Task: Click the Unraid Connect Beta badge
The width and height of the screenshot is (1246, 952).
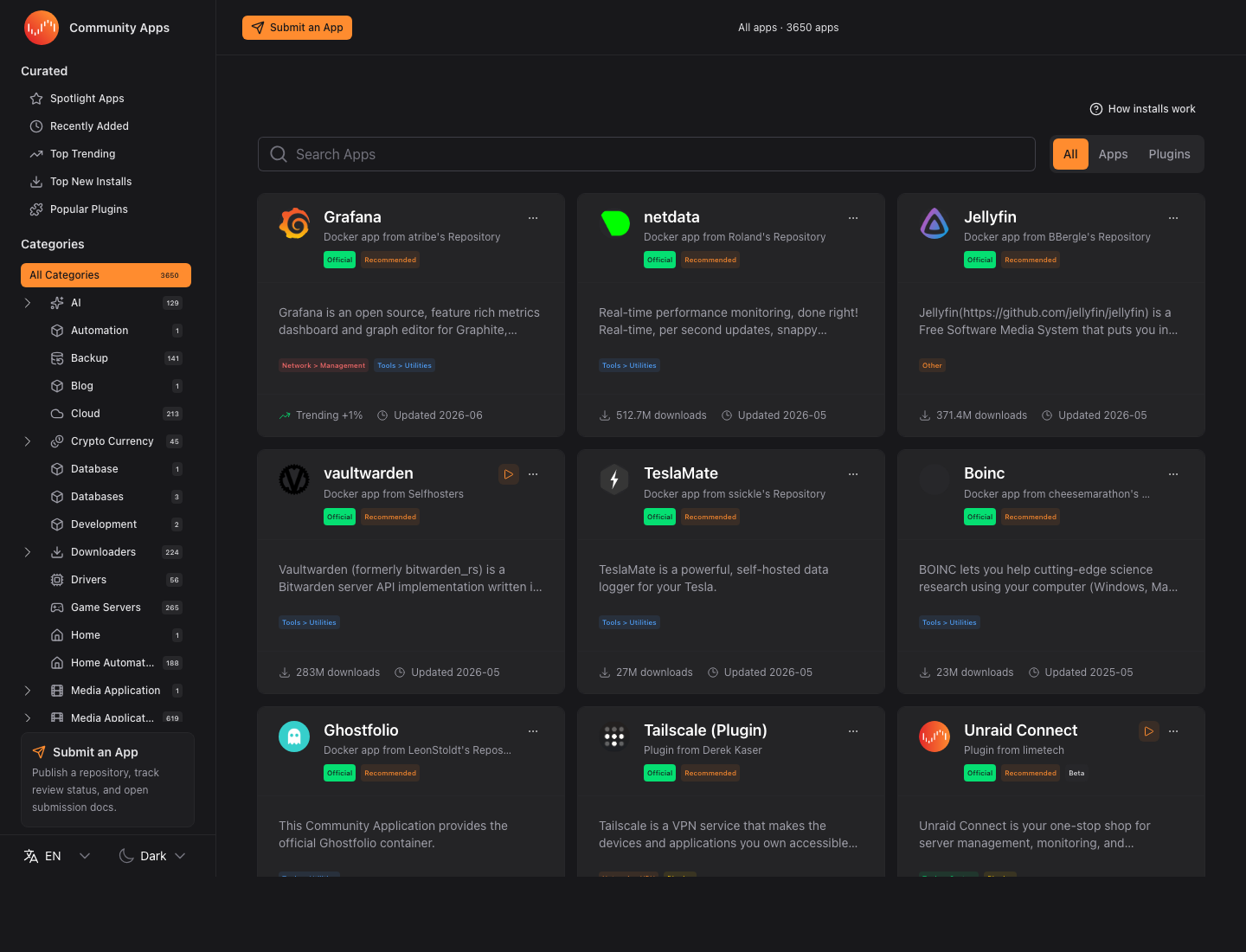Action: 1076,773
